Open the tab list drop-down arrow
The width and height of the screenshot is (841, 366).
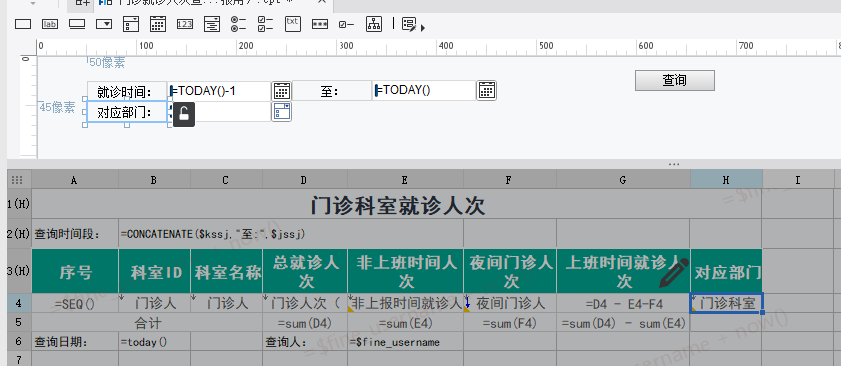pos(33,3)
